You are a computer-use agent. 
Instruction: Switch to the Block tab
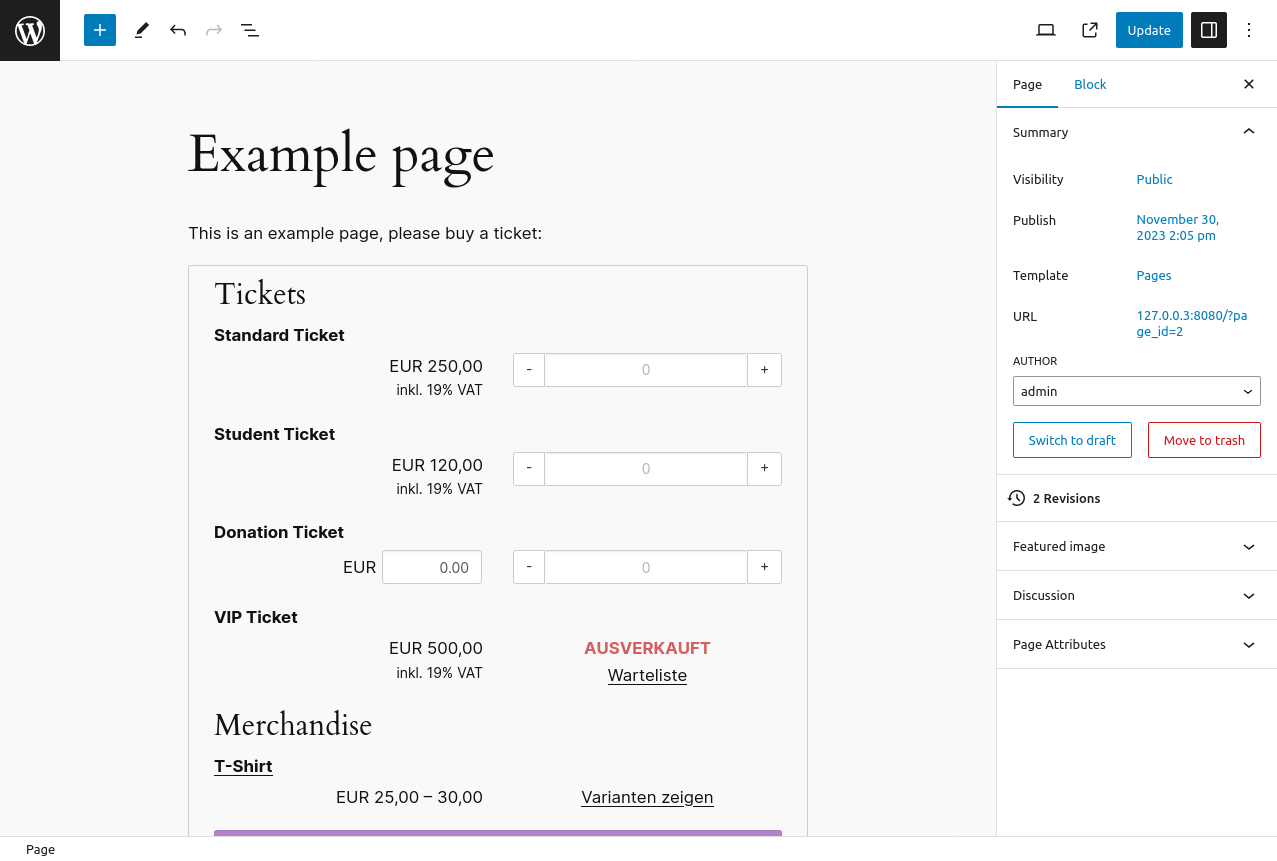[x=1090, y=85]
